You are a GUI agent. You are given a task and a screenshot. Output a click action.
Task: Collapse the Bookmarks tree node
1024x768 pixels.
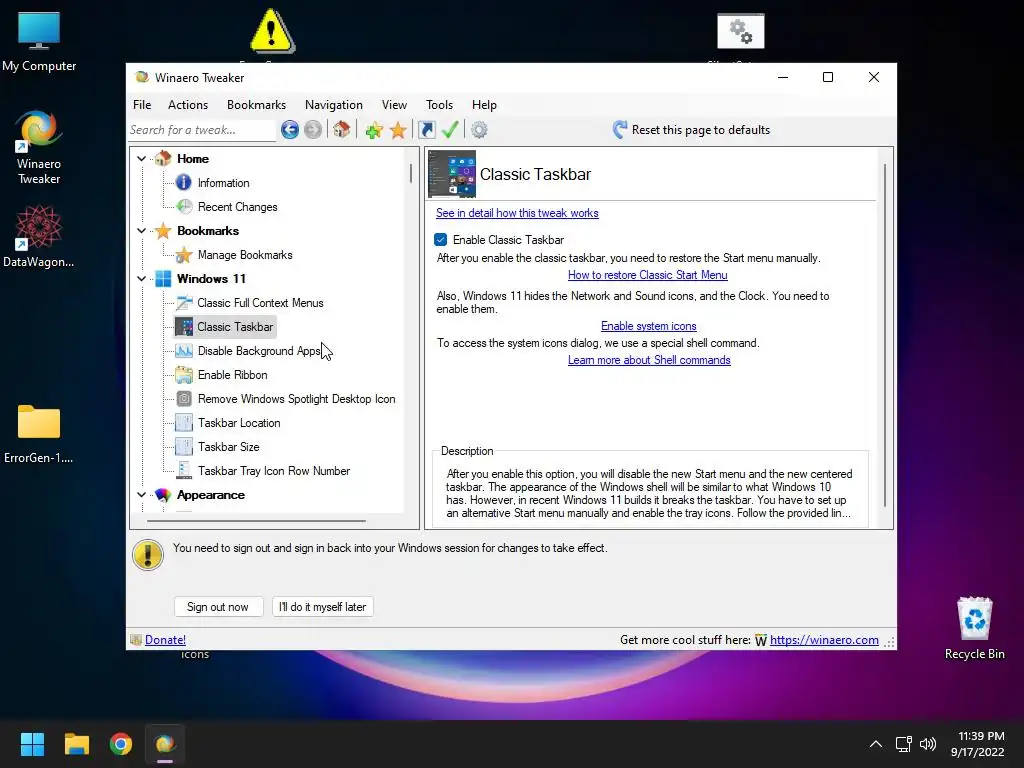(141, 231)
